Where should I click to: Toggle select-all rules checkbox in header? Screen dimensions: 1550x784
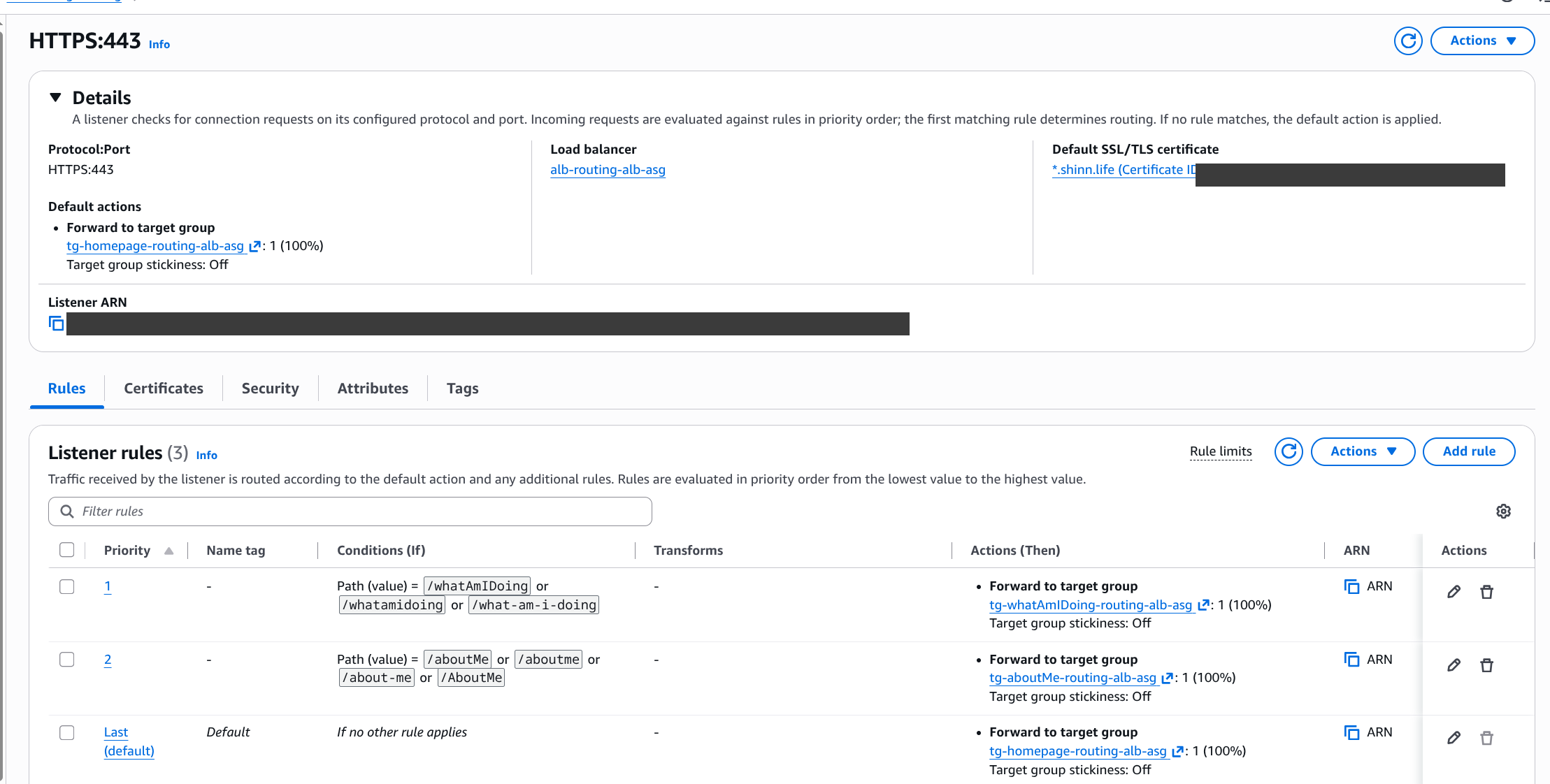67,550
